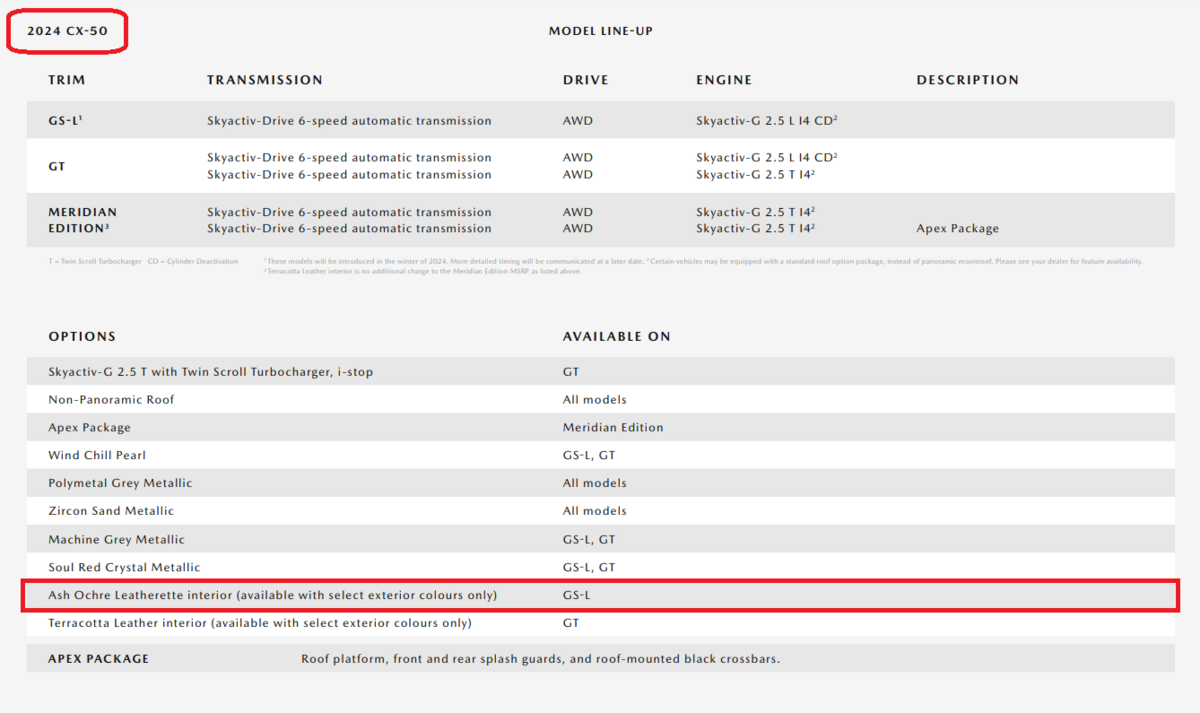Select "GS-L, GT" beside Wind Chill Pearl
The width and height of the screenshot is (1200, 713).
click(589, 455)
